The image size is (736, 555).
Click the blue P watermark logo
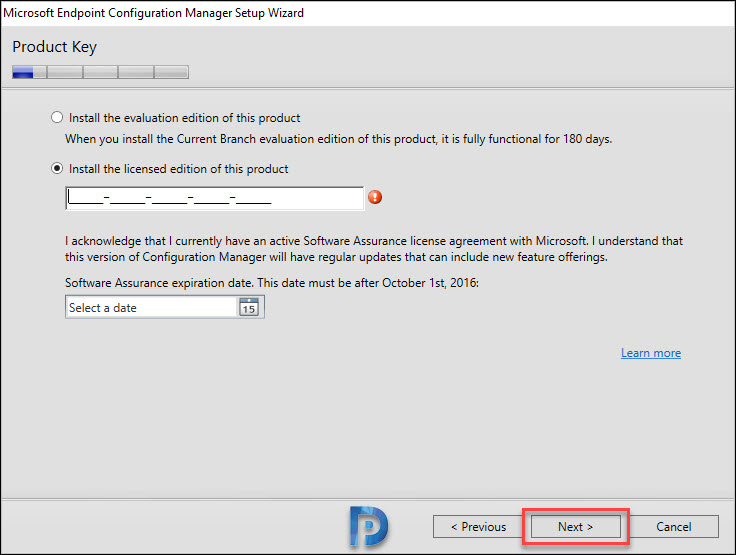(368, 526)
